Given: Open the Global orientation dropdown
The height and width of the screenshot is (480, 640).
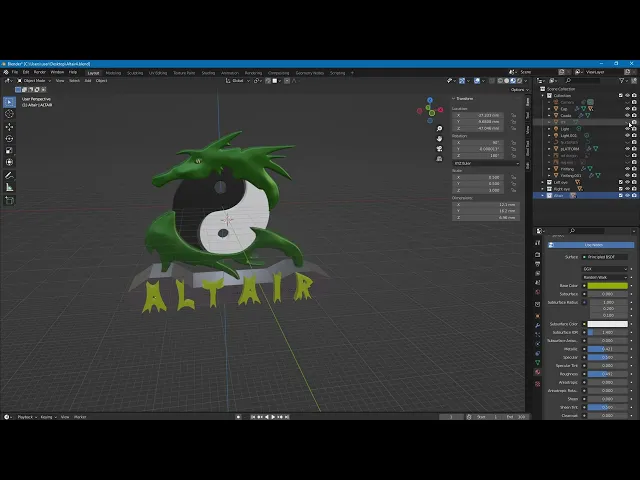Looking at the screenshot, I should click(x=238, y=81).
